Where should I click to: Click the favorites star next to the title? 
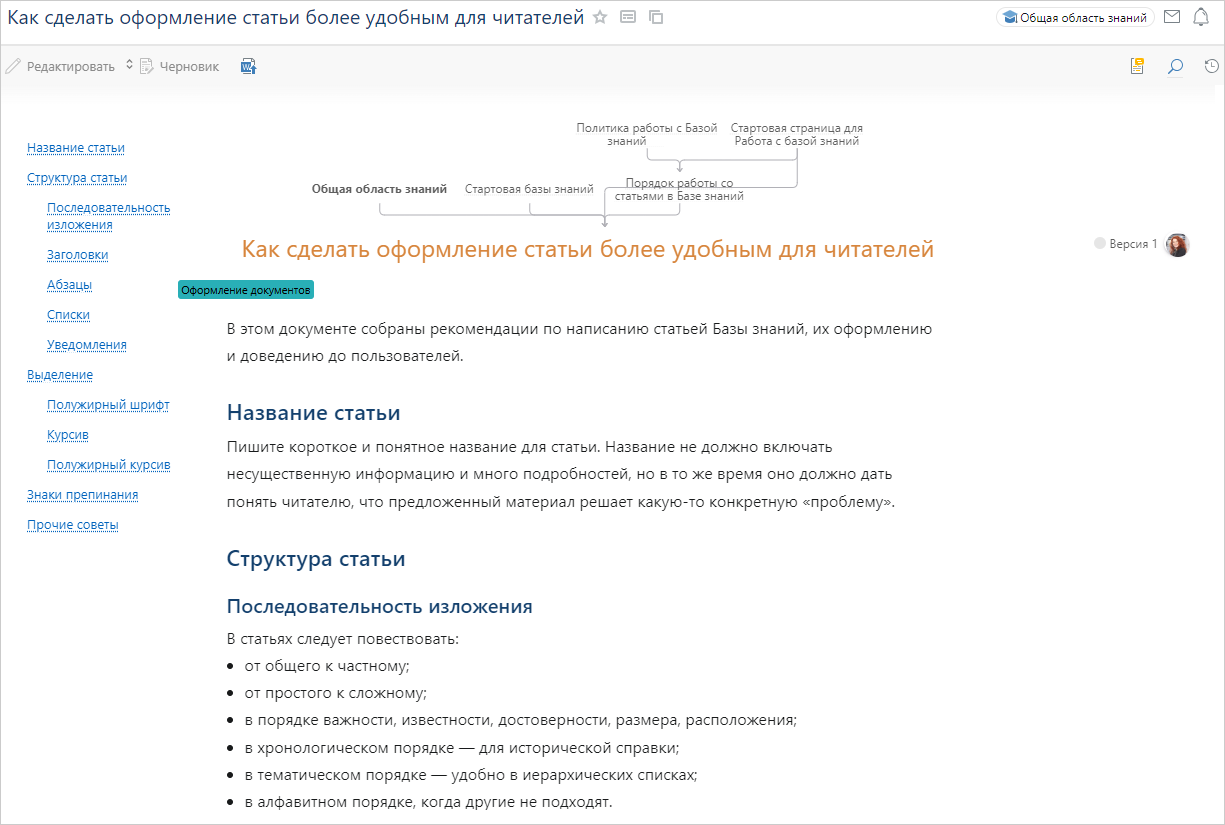tap(600, 17)
